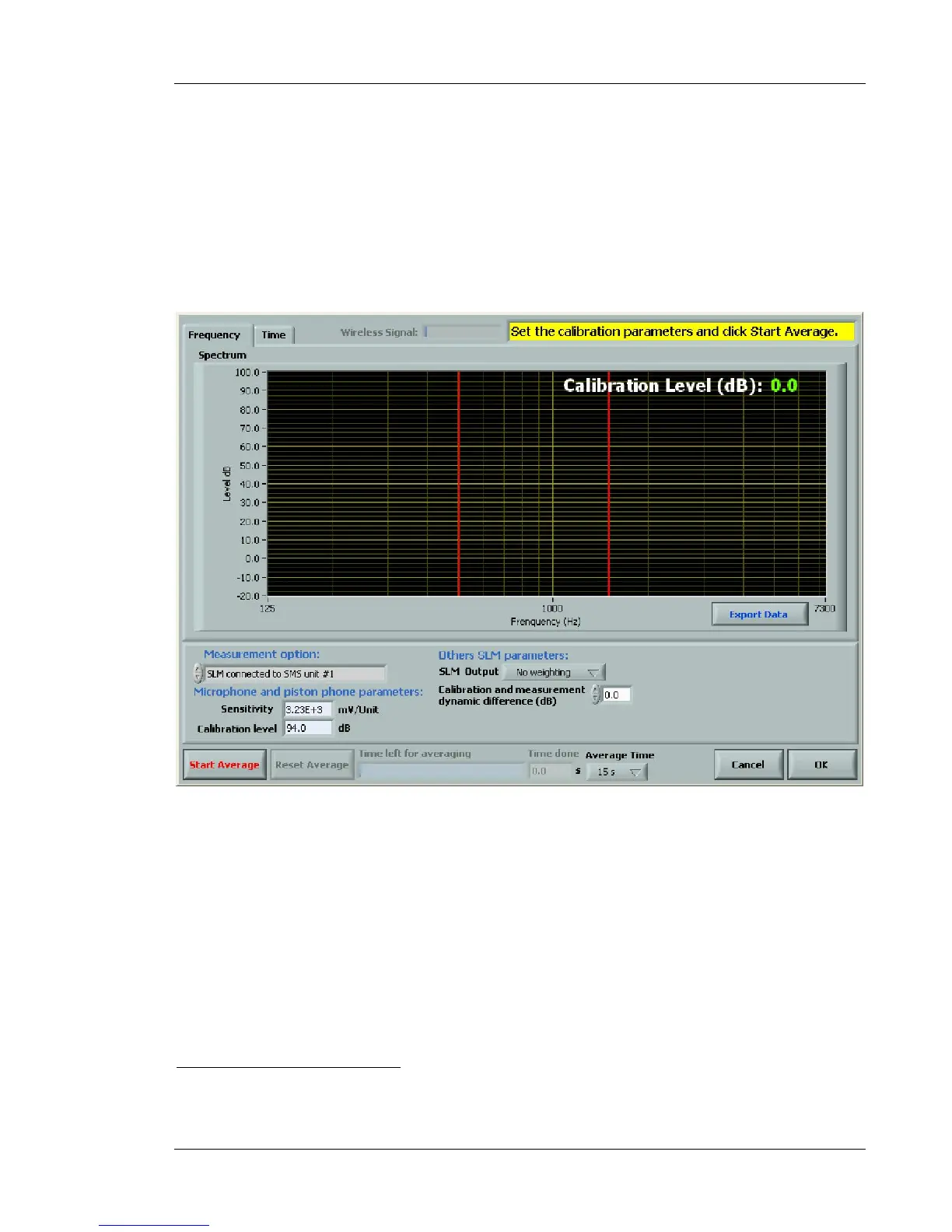Click the dynamic difference stepper arrows

(x=597, y=695)
